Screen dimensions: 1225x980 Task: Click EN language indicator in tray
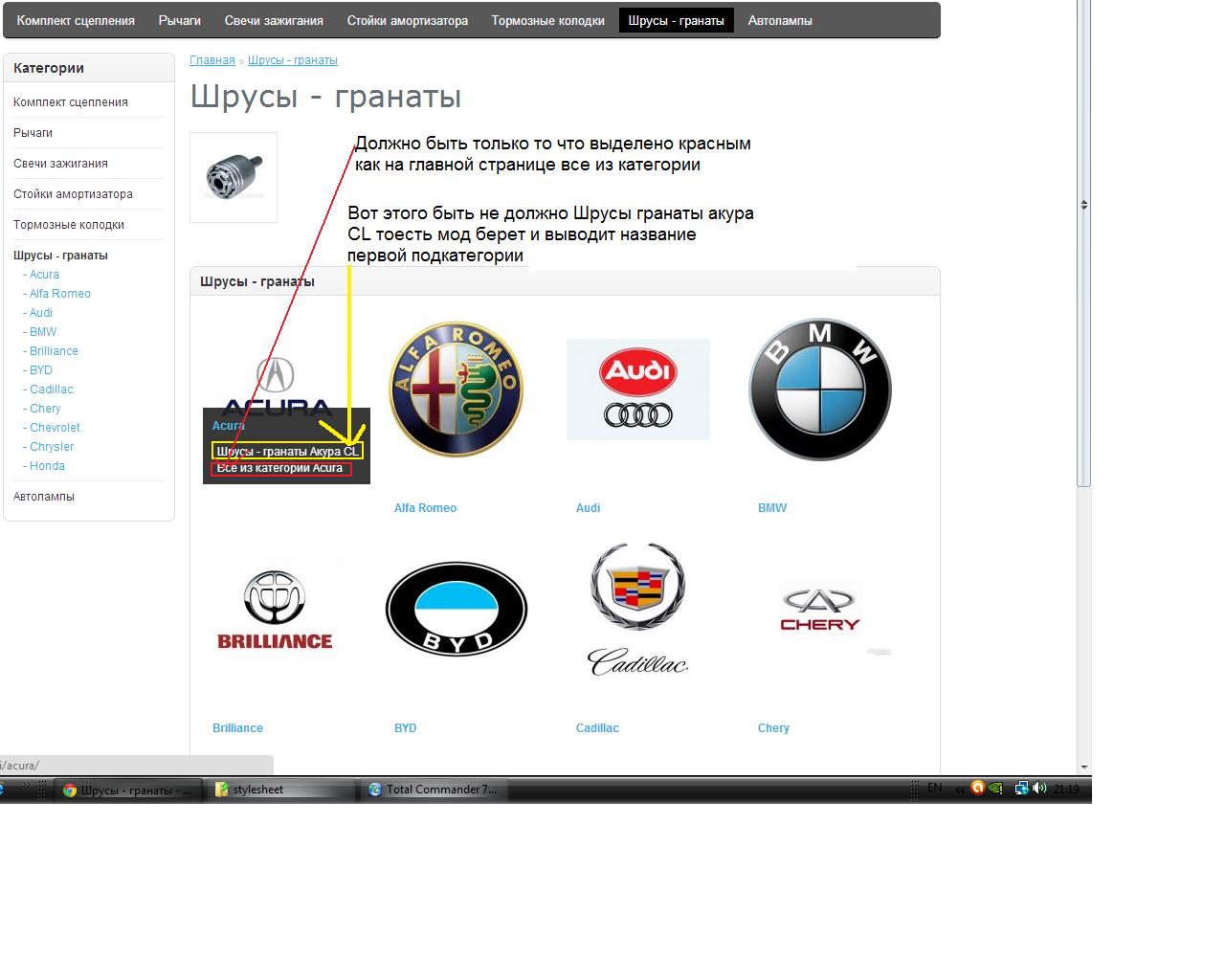point(935,788)
